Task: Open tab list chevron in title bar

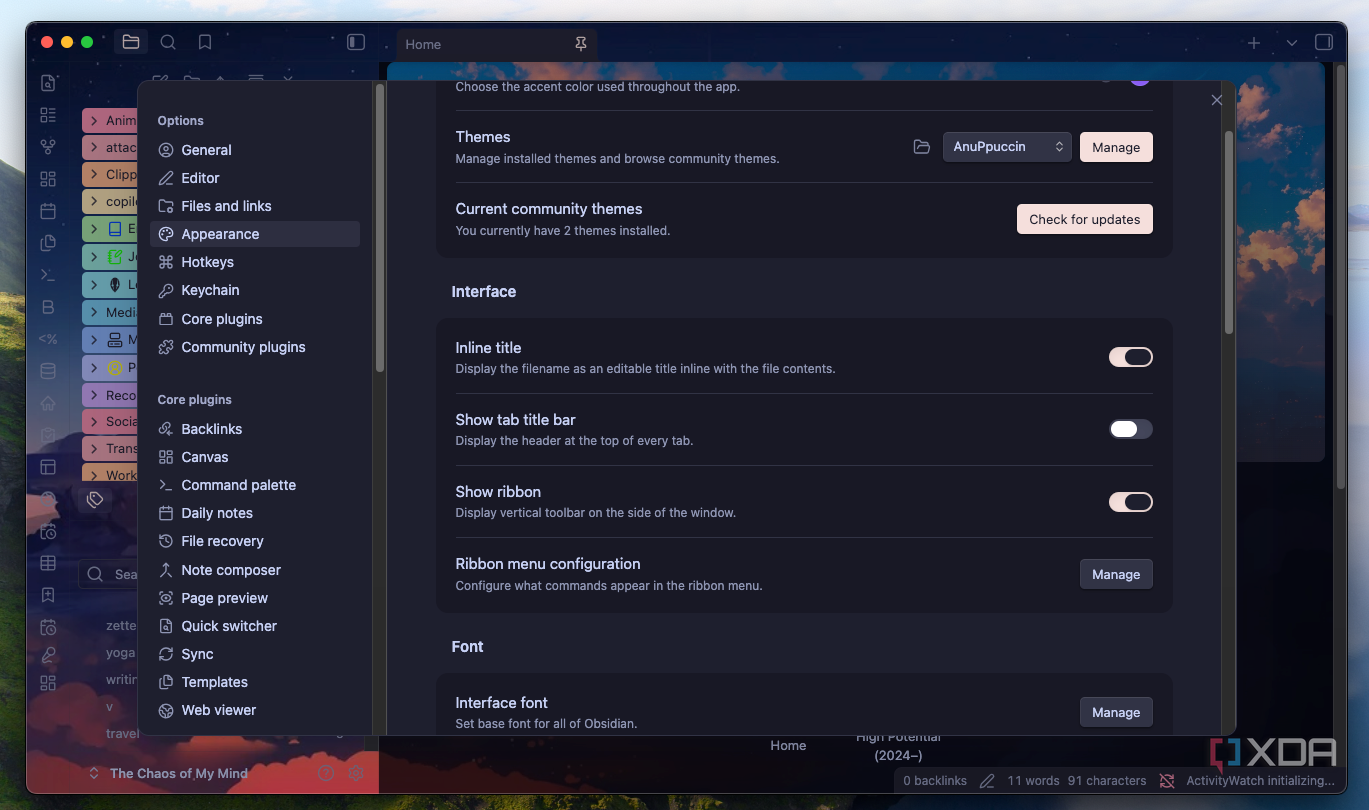Action: tap(1291, 43)
